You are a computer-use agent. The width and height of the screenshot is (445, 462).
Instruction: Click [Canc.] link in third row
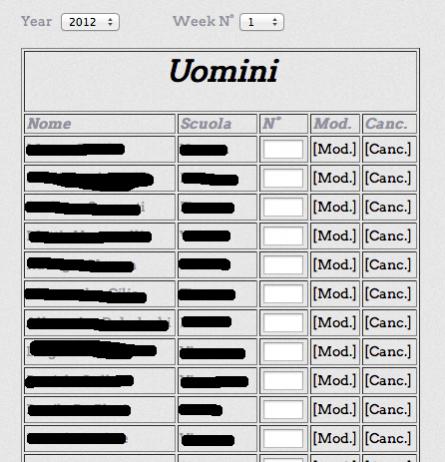click(x=388, y=207)
